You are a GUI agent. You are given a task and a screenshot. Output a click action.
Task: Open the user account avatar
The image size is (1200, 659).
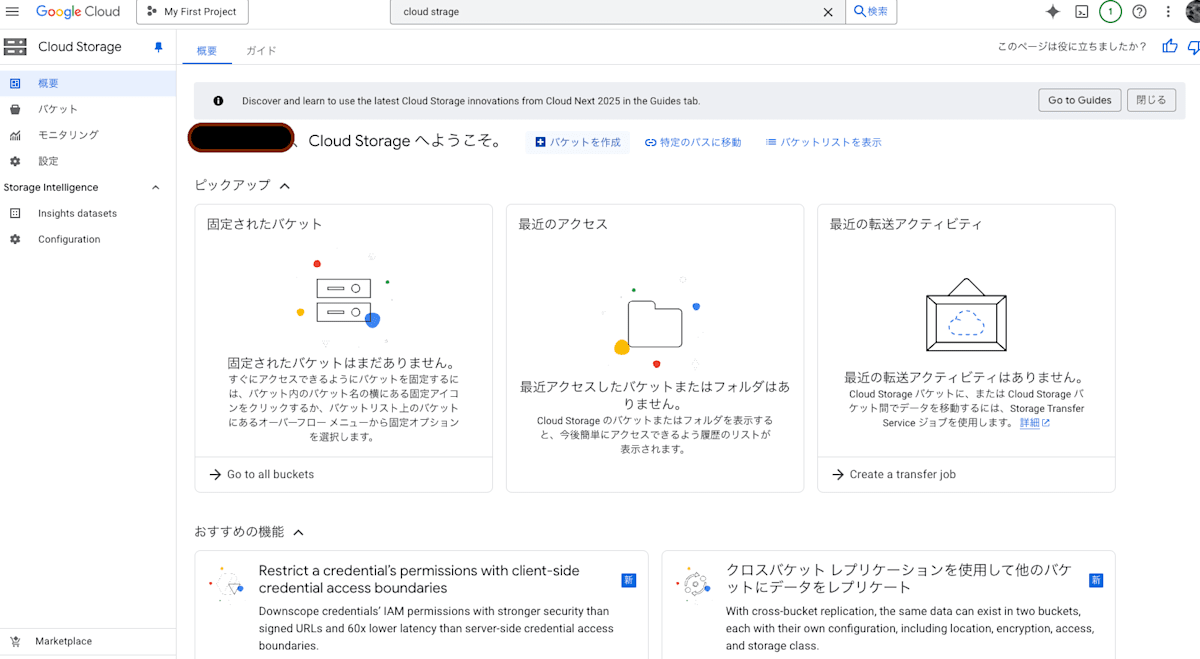[1193, 12]
